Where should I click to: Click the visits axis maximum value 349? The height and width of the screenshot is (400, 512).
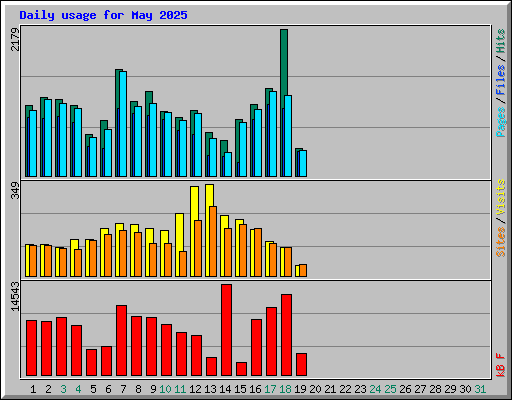(x=15, y=190)
